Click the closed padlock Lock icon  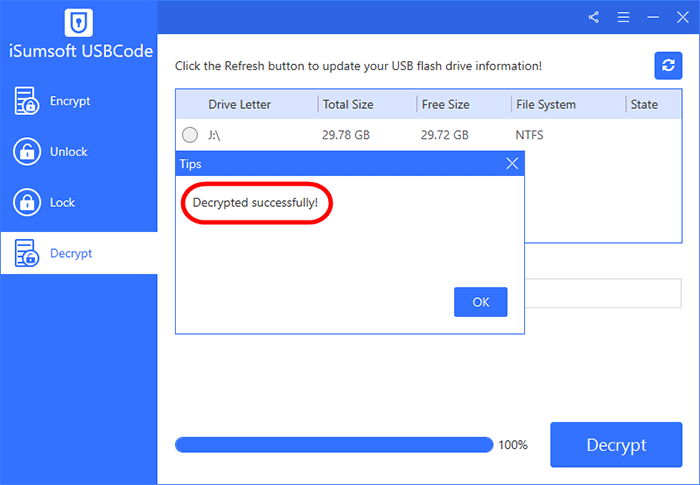(27, 202)
